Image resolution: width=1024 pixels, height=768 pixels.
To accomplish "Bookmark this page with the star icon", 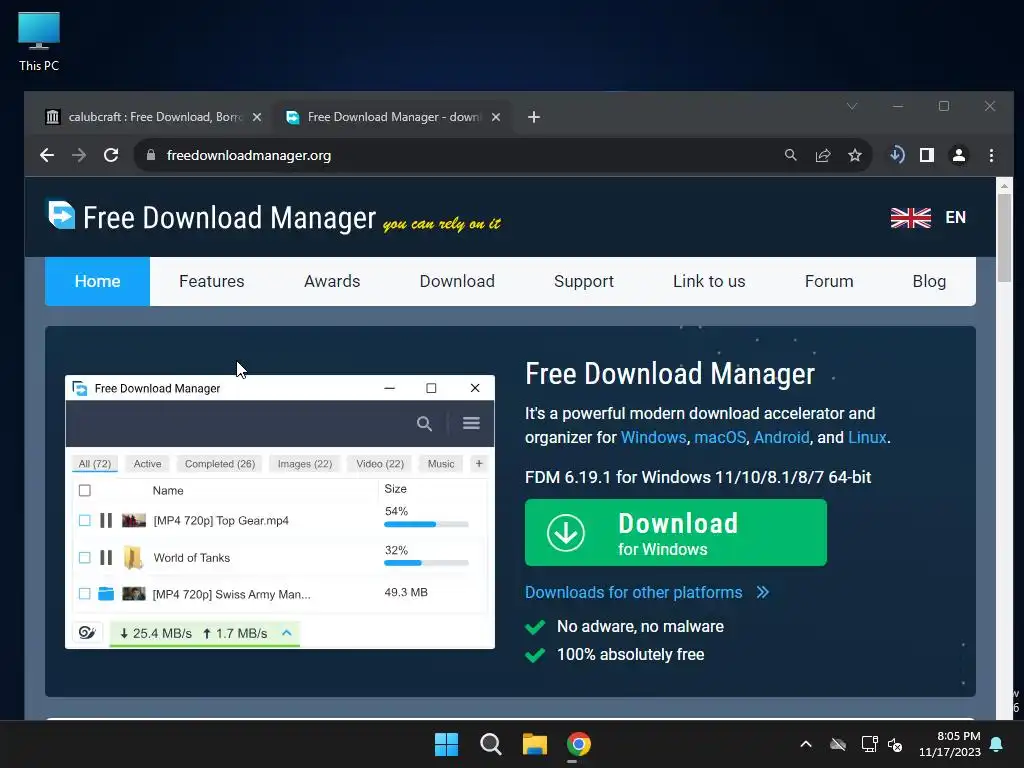I will pos(855,155).
